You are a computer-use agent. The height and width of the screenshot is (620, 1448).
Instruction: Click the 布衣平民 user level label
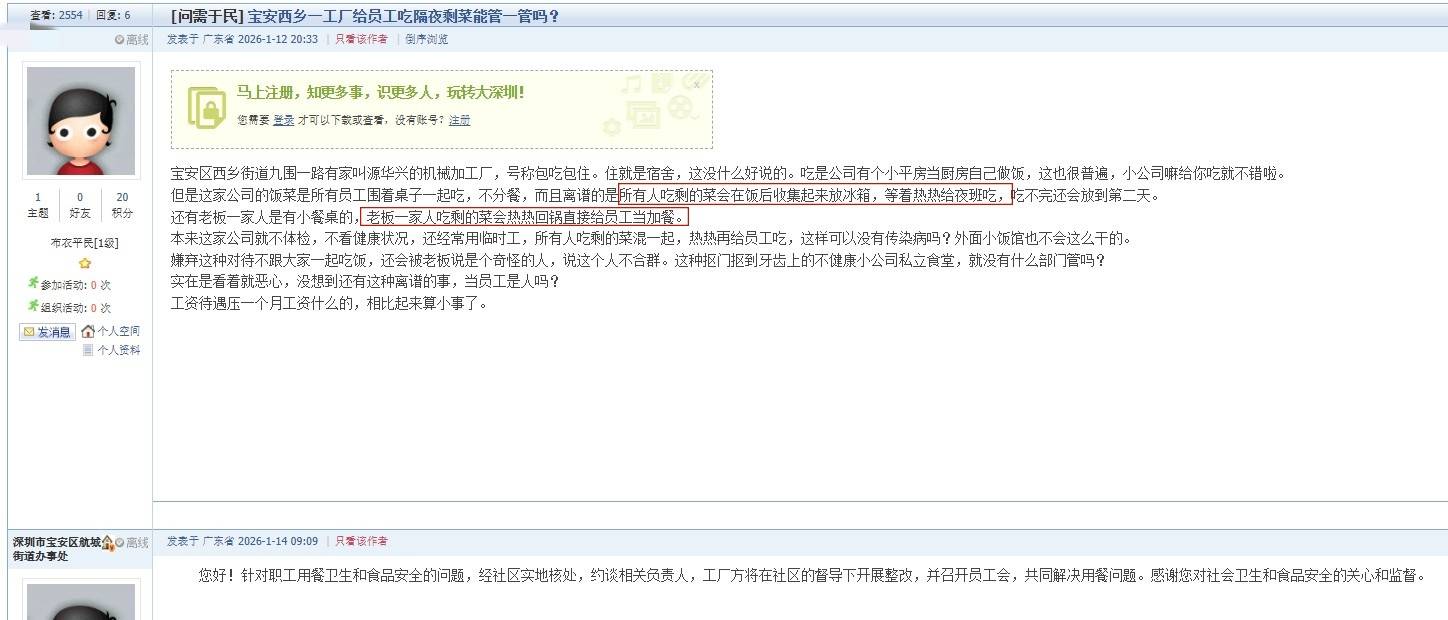pyautogui.click(x=84, y=243)
